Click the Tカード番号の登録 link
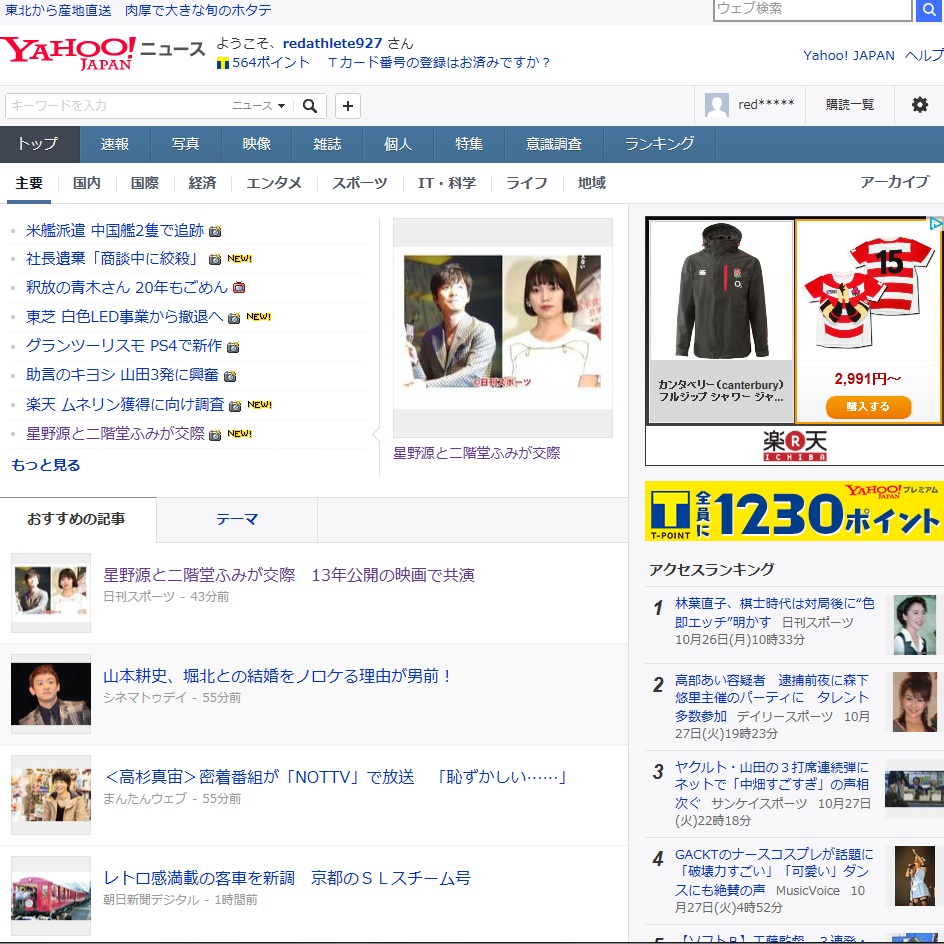This screenshot has width=944, height=944. click(x=439, y=63)
